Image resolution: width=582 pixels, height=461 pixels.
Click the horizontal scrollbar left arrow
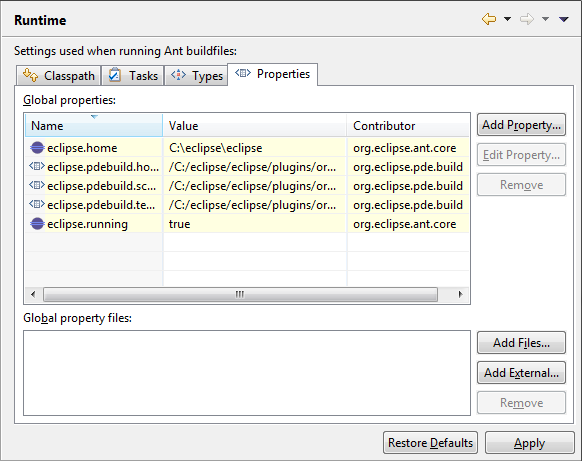point(33,294)
